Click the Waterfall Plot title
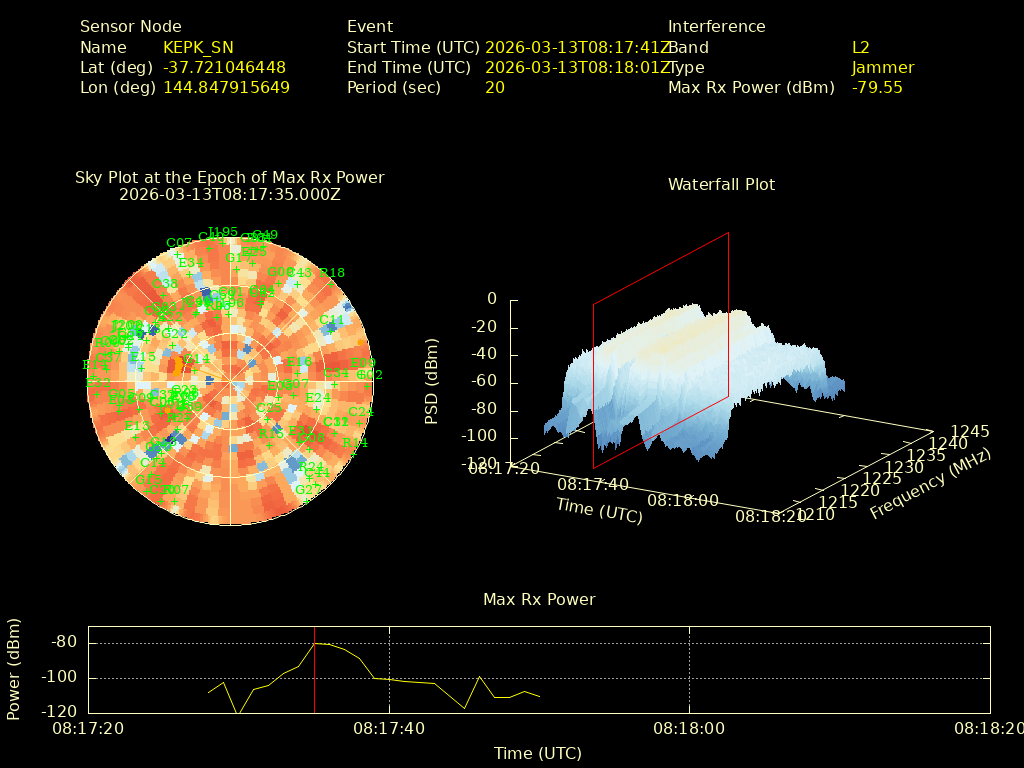This screenshot has height=768, width=1024. [721, 184]
